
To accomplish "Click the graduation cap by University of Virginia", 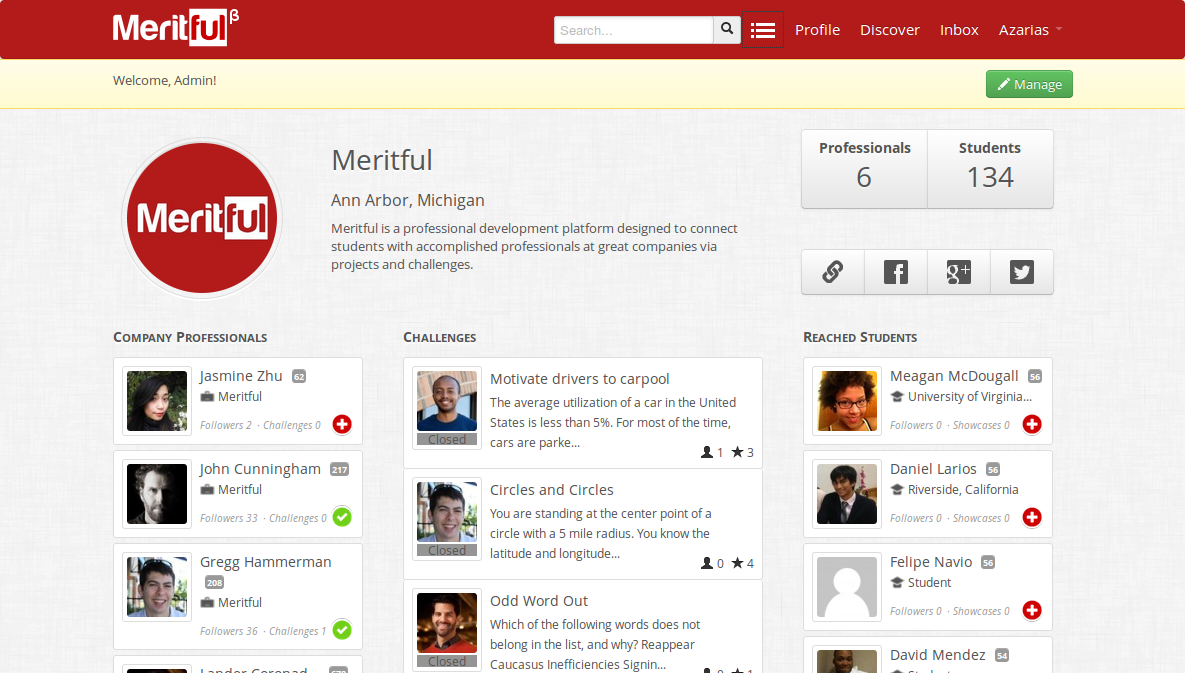I will coord(897,397).
